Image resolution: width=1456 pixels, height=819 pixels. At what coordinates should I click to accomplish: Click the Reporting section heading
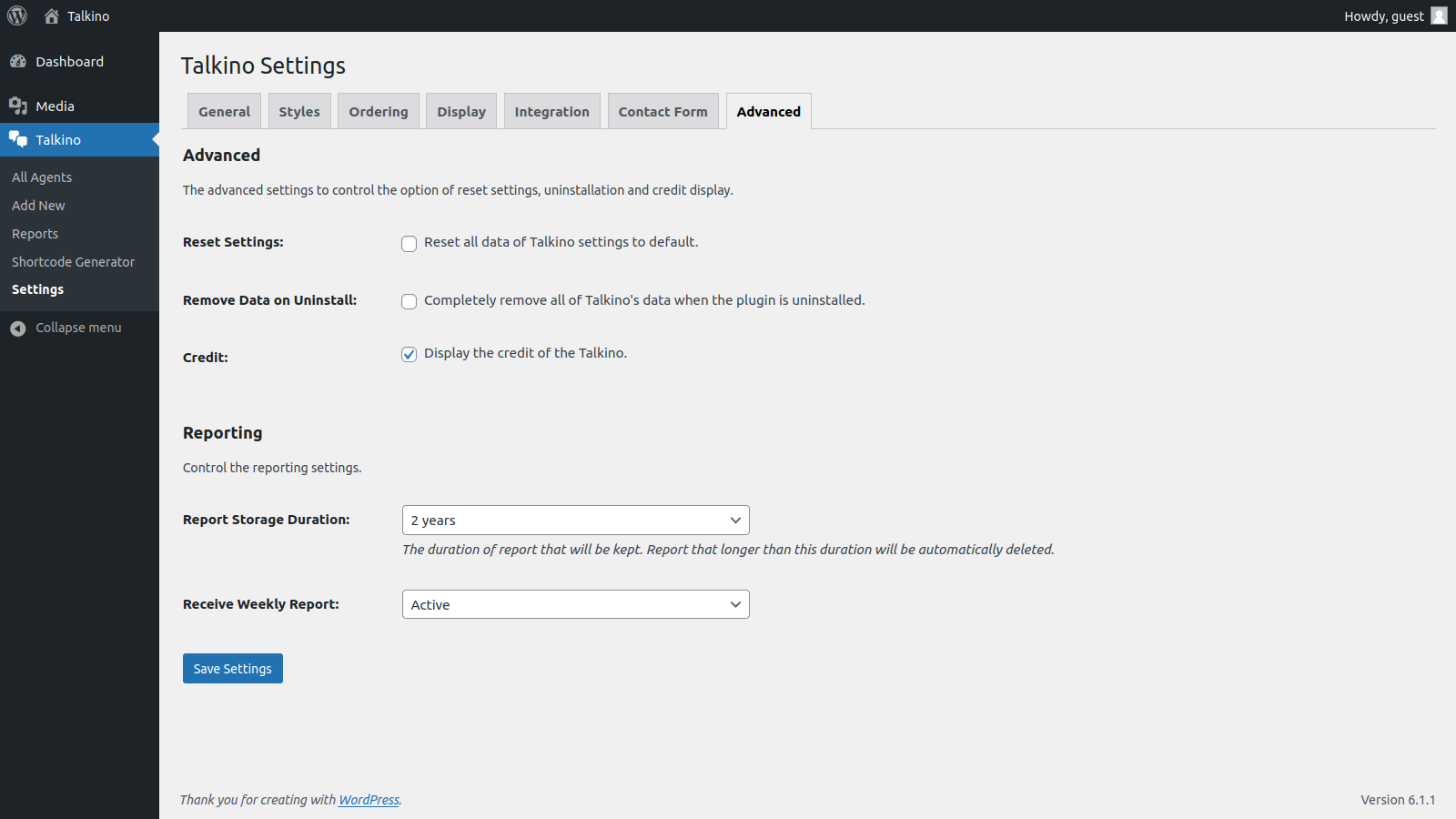pos(223,433)
